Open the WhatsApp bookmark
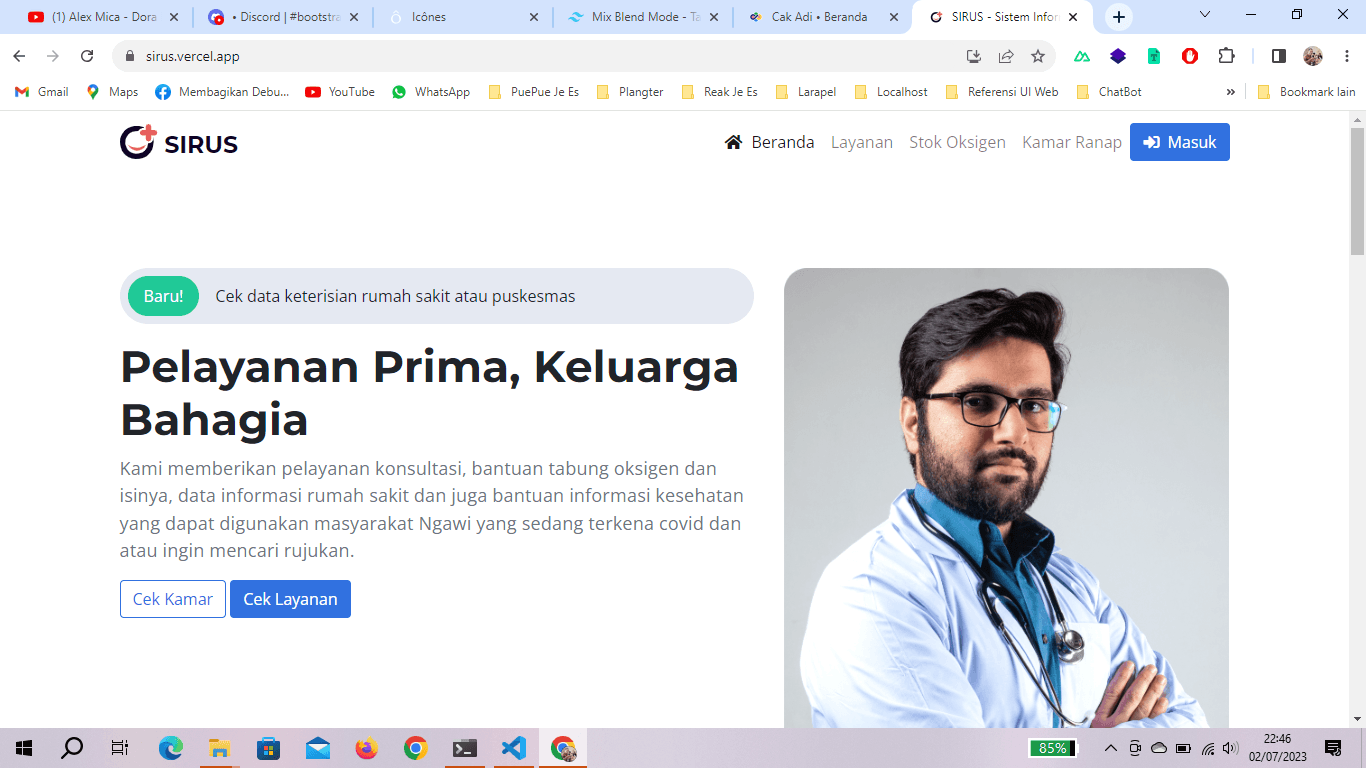The width and height of the screenshot is (1366, 768). click(431, 92)
